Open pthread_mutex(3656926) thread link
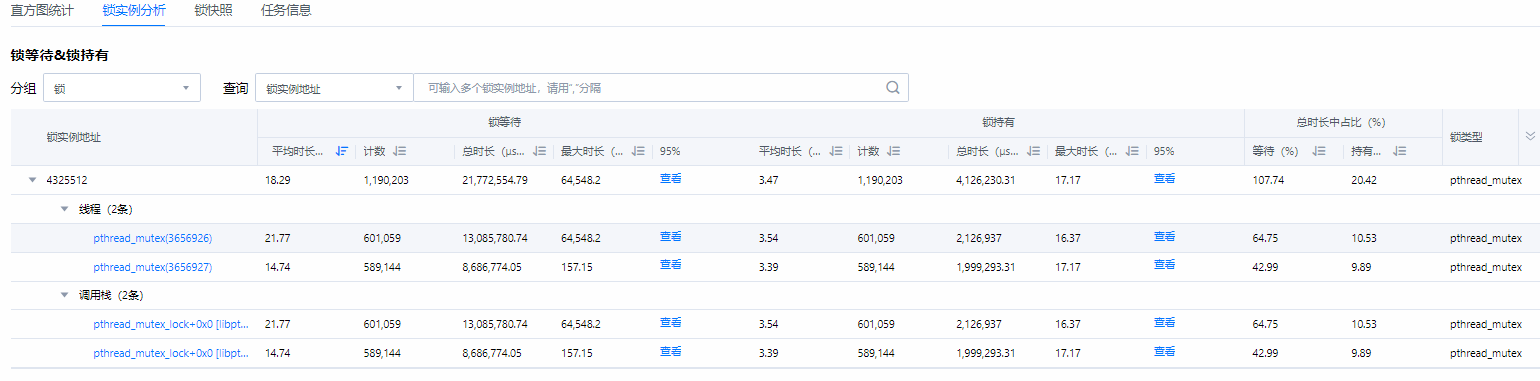The height and width of the screenshot is (381, 1540). click(x=153, y=238)
